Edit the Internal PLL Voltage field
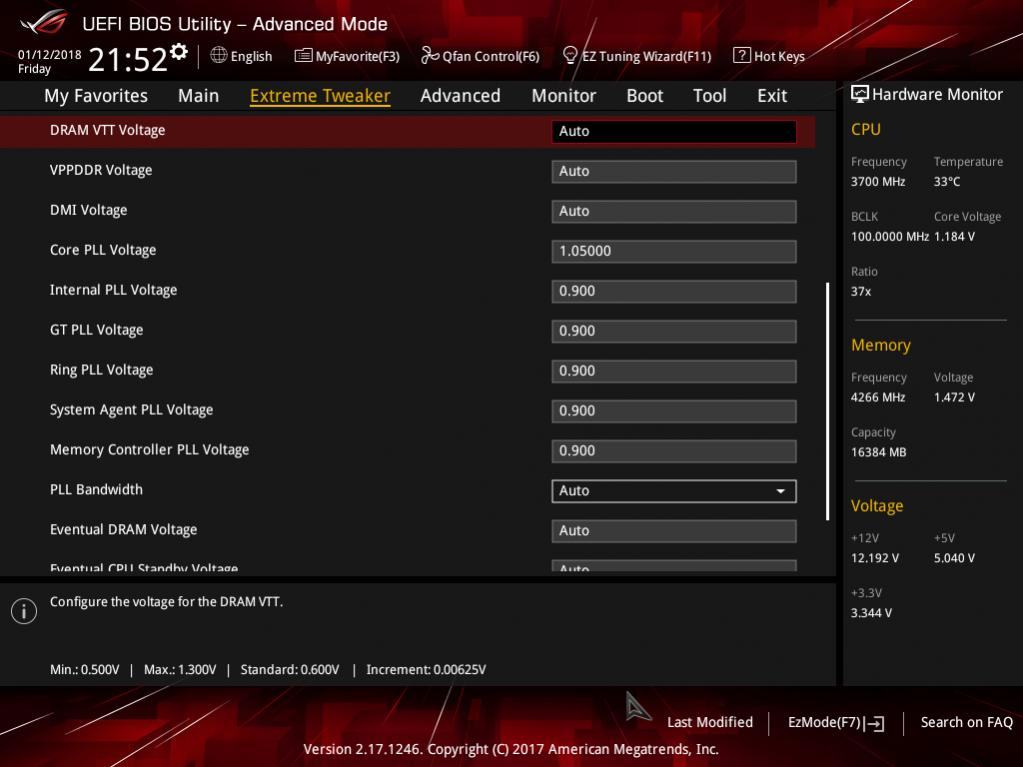 point(673,291)
